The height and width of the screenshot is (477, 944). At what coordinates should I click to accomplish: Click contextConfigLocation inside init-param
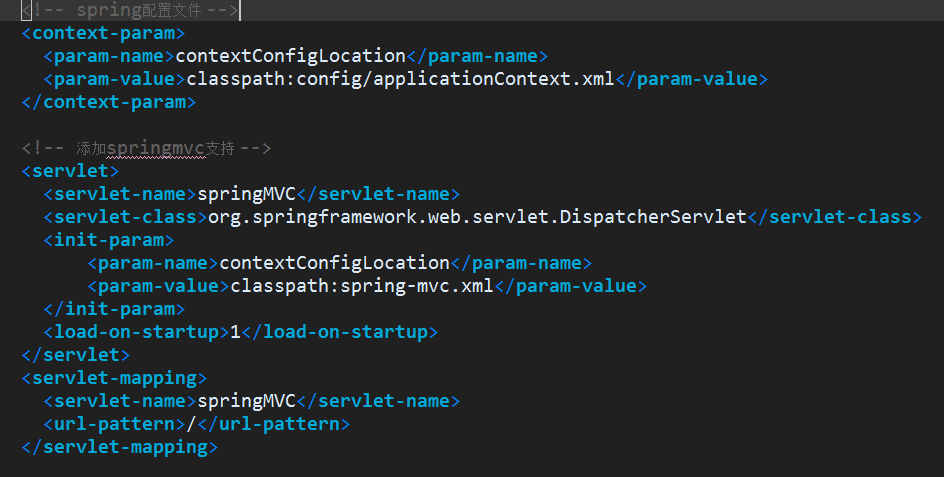[334, 263]
